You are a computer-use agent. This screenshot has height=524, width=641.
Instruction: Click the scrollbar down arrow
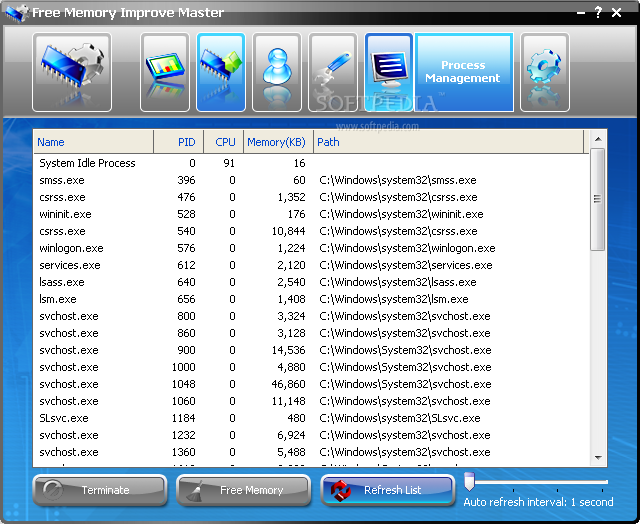(598, 458)
